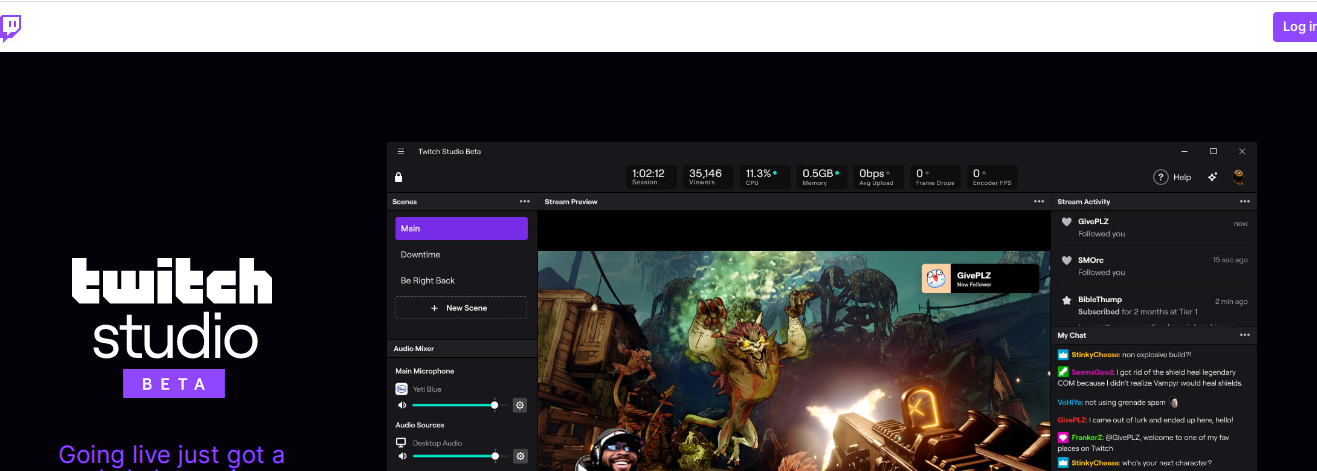
Task: Click the sparkle icon next to Help
Action: tap(1212, 177)
